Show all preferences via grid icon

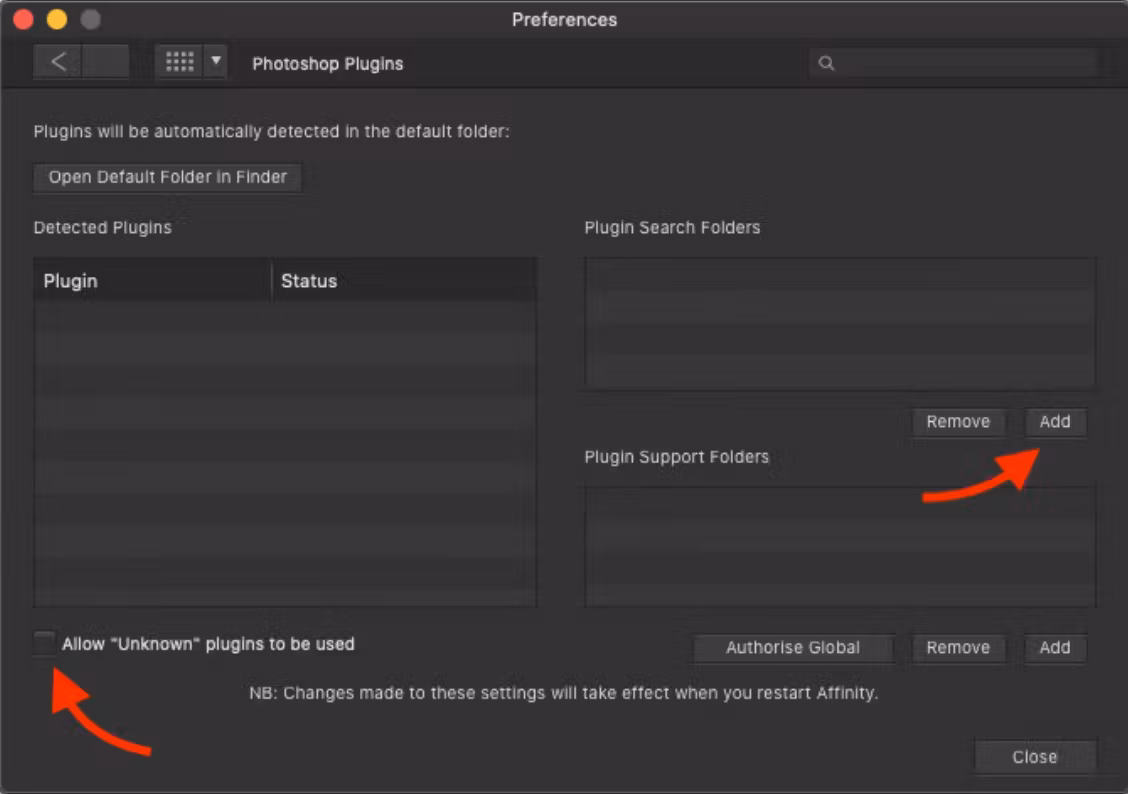tap(179, 62)
